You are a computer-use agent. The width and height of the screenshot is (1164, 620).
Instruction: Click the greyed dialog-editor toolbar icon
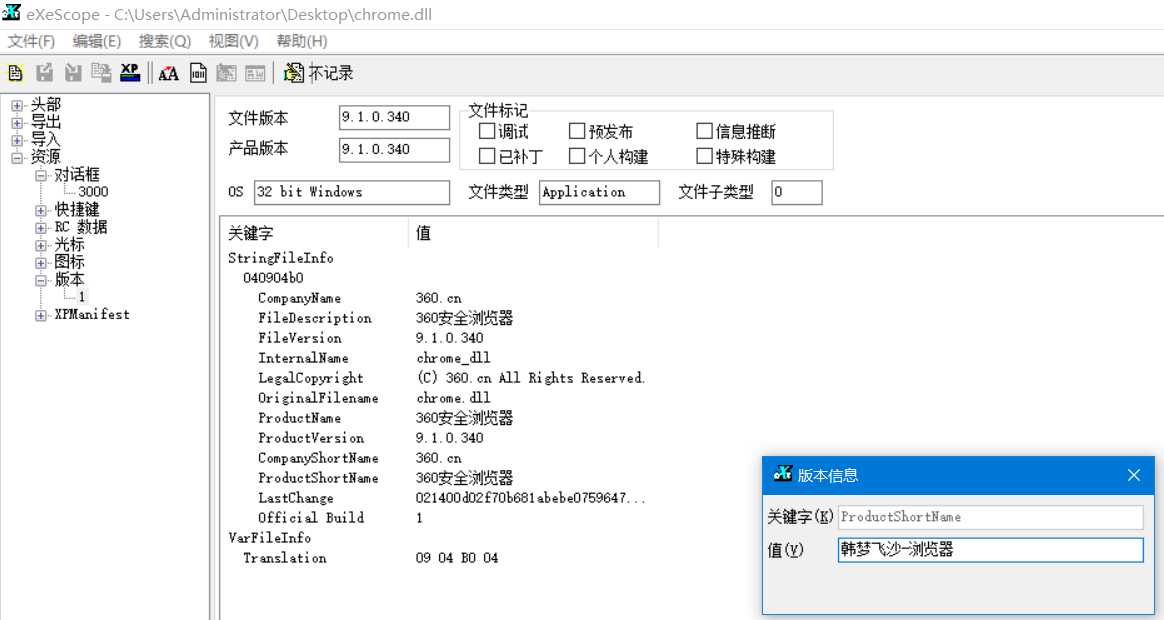[x=255, y=73]
